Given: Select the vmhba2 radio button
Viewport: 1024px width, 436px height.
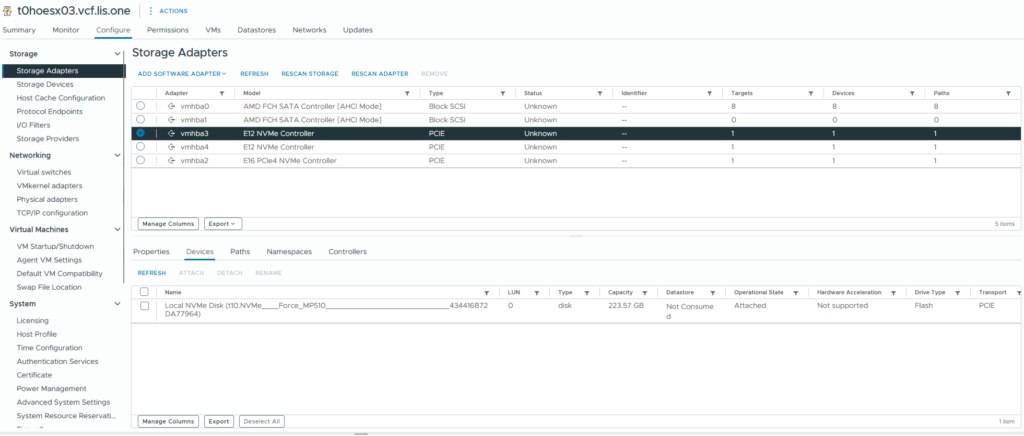Looking at the screenshot, I should click(x=140, y=160).
